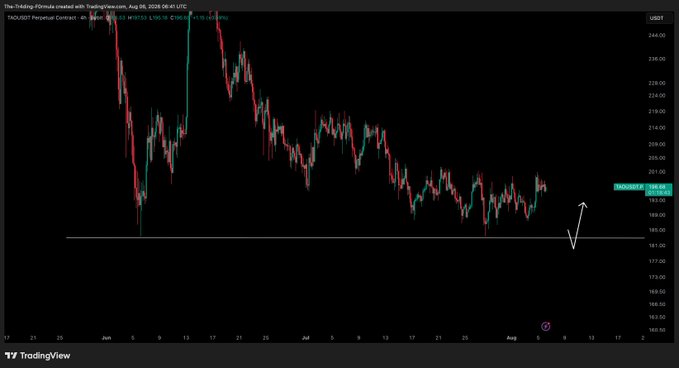Click the 185.00 price axis label

pyautogui.click(x=656, y=230)
